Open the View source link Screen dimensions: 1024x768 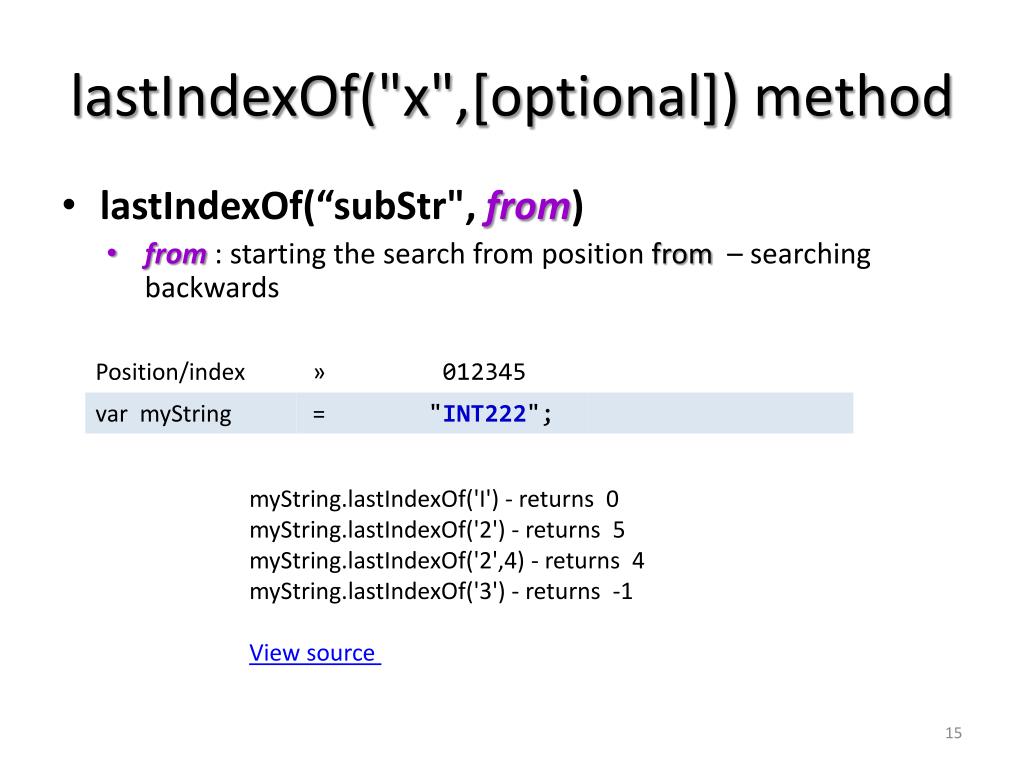tap(315, 652)
